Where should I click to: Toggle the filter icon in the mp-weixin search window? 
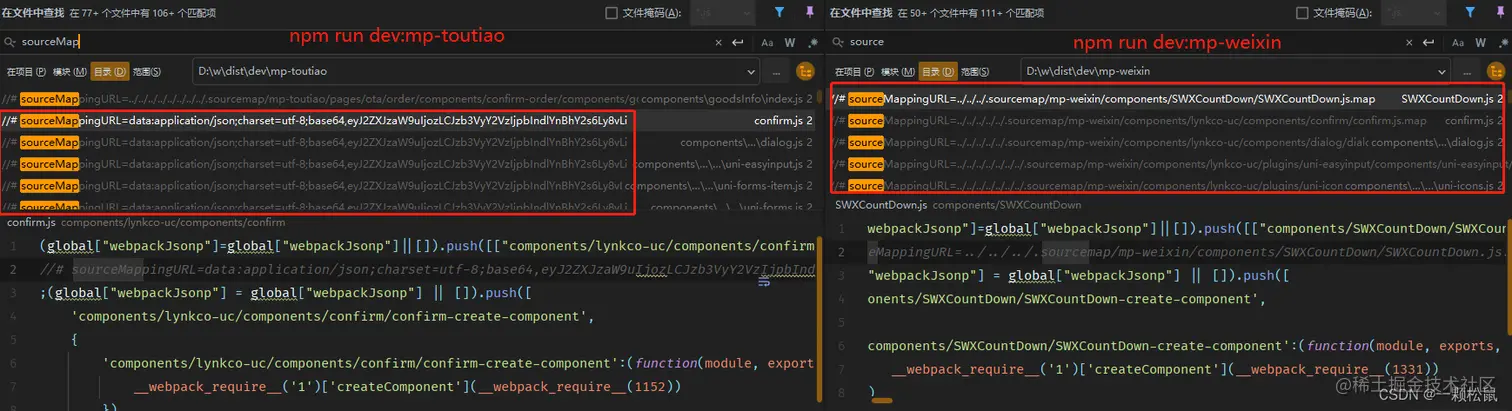1471,13
